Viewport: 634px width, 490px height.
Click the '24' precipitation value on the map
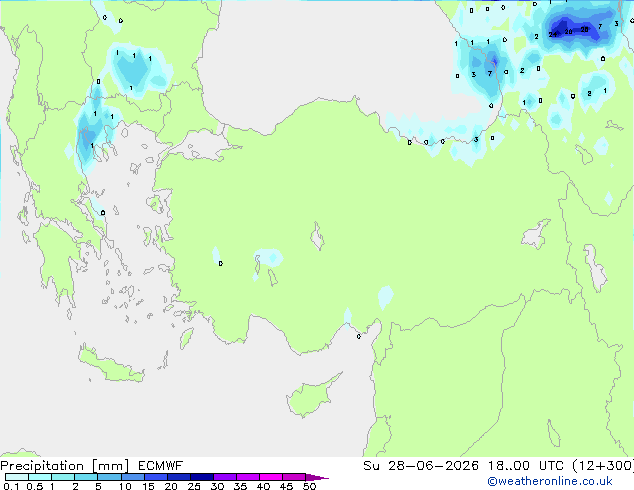click(553, 34)
